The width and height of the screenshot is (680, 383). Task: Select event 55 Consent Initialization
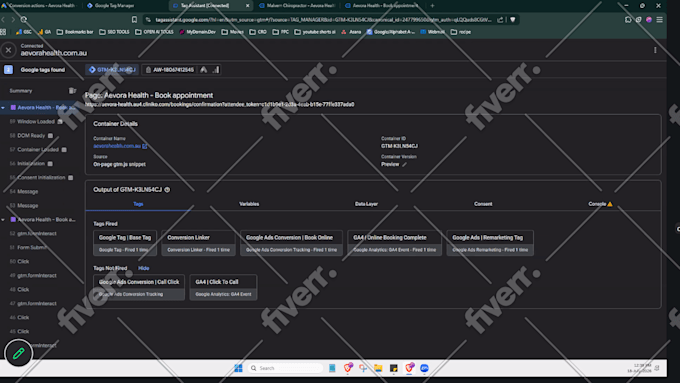(x=41, y=177)
